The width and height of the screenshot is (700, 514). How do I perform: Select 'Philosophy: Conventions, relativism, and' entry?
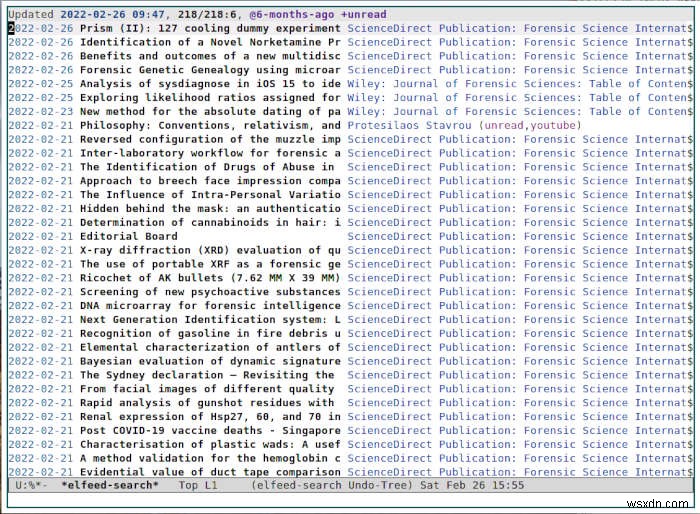[210, 125]
